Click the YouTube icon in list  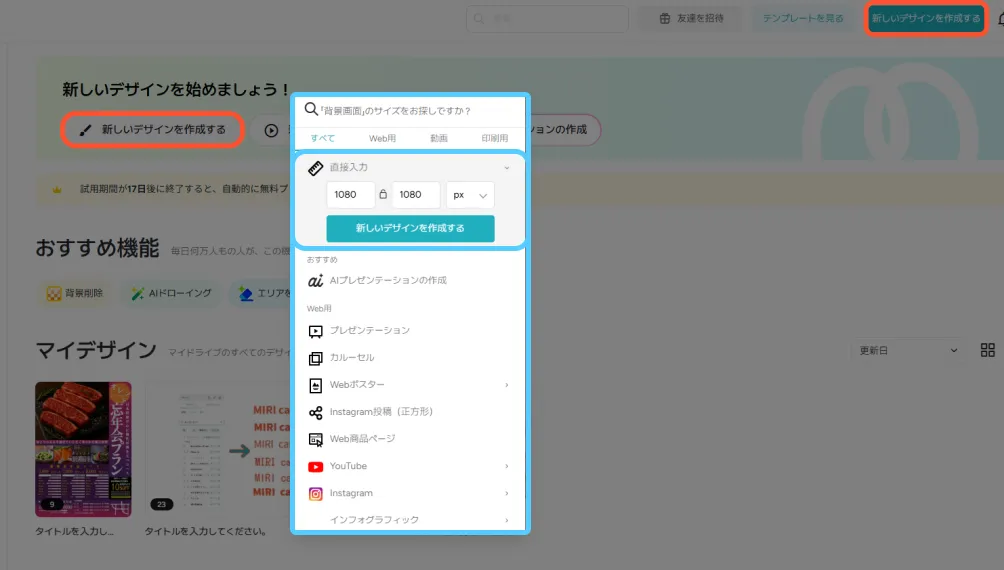tap(315, 466)
